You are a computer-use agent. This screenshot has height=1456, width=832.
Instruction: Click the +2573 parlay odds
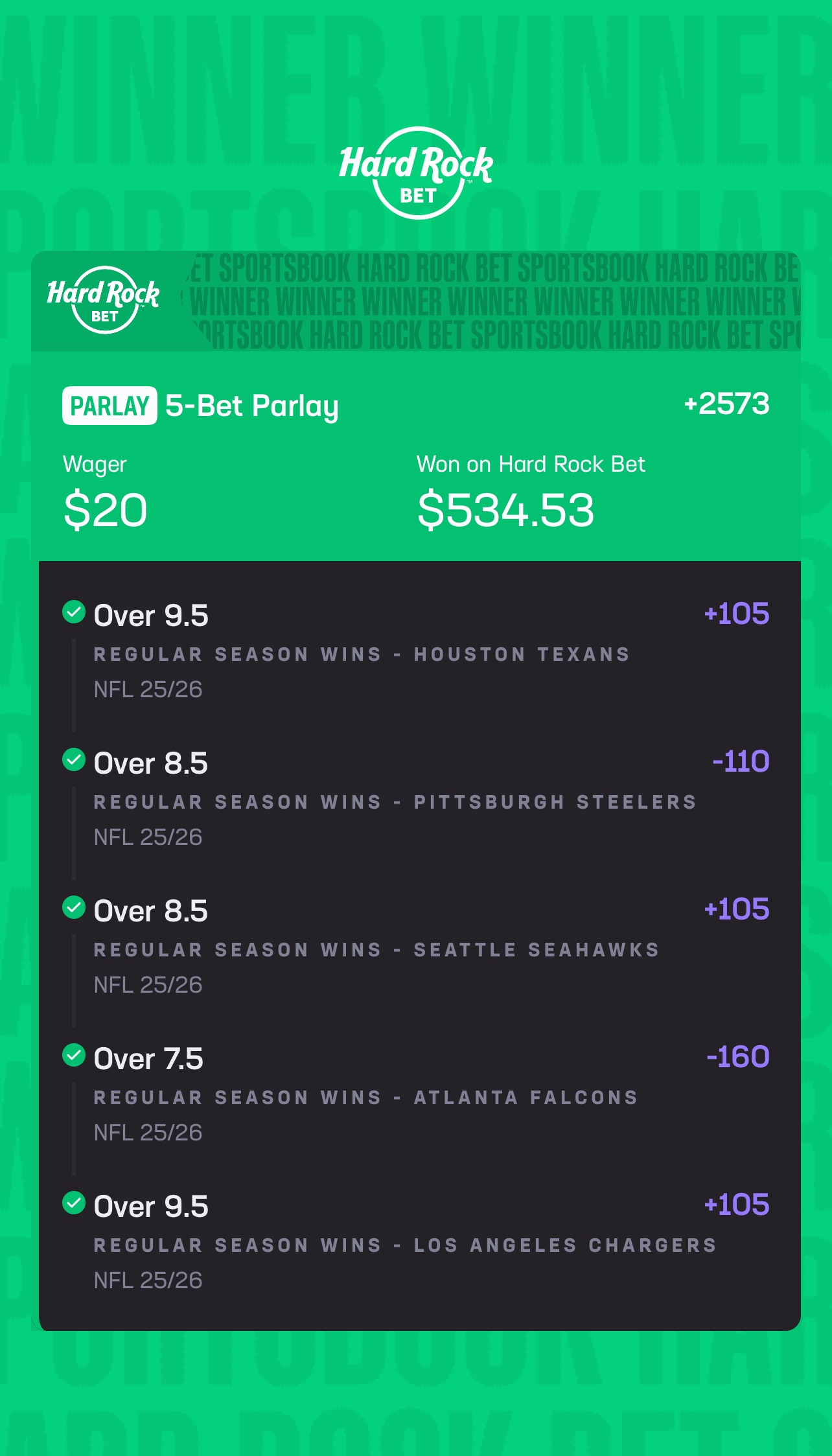(726, 404)
